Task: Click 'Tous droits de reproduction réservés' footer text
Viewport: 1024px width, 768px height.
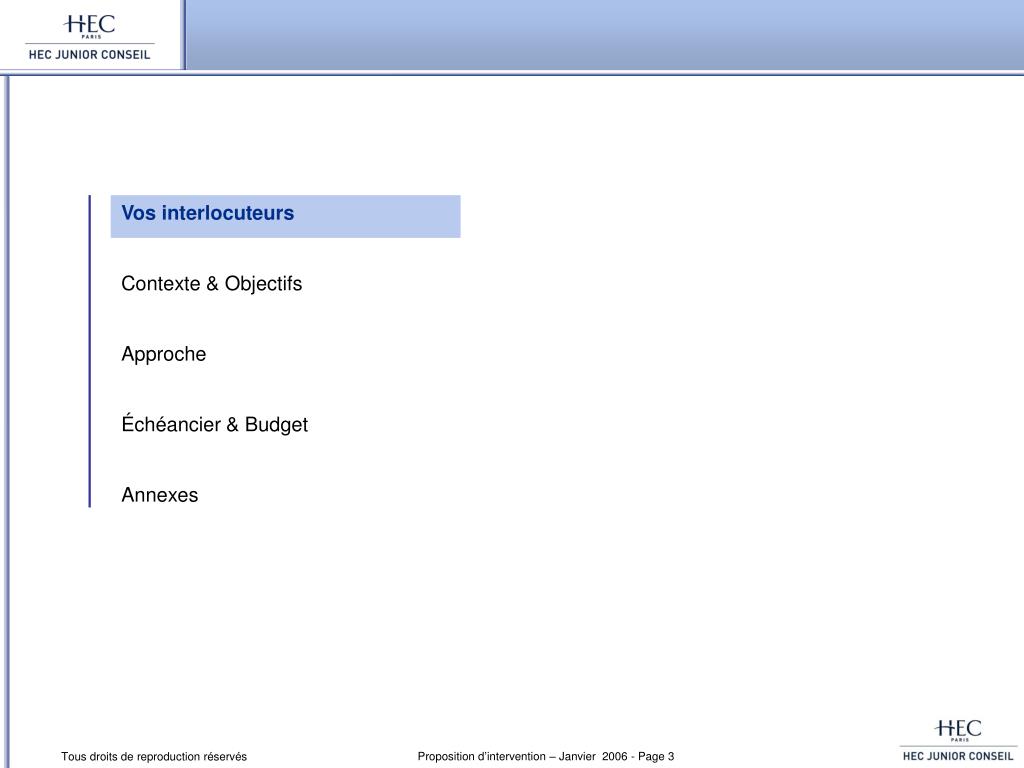Action: [x=154, y=757]
